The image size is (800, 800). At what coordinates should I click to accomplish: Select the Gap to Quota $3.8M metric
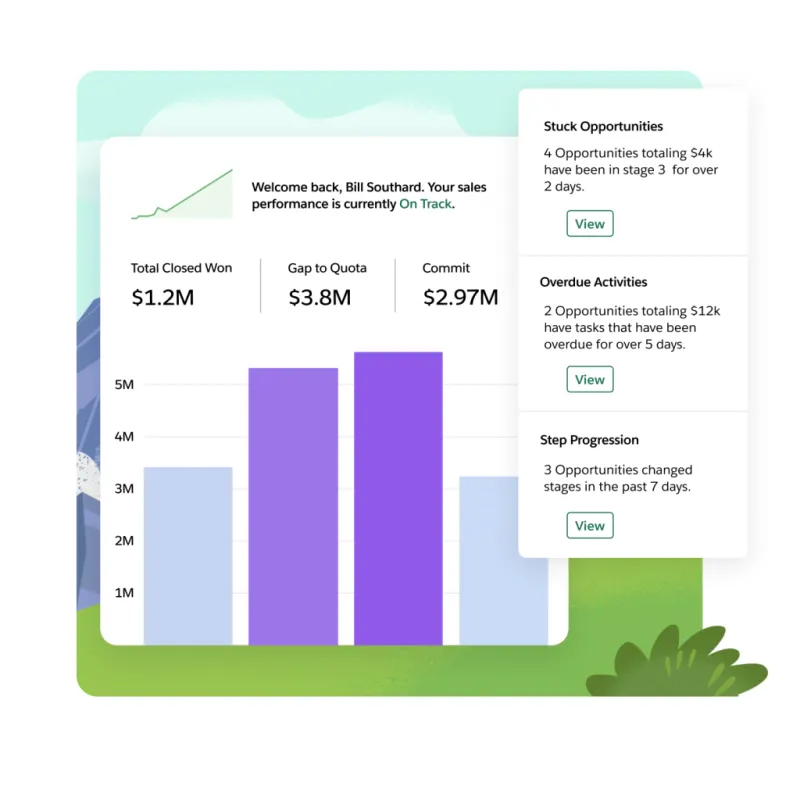click(327, 285)
